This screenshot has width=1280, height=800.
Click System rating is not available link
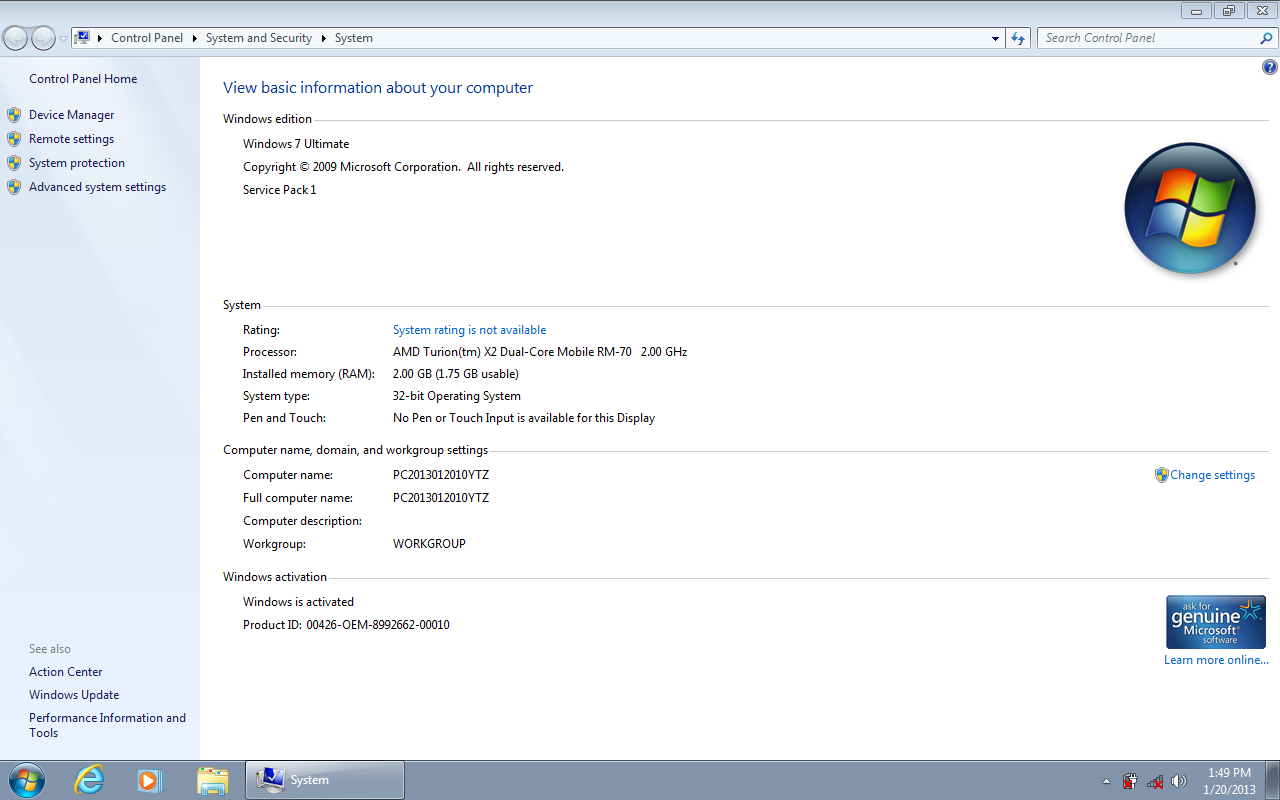click(469, 330)
